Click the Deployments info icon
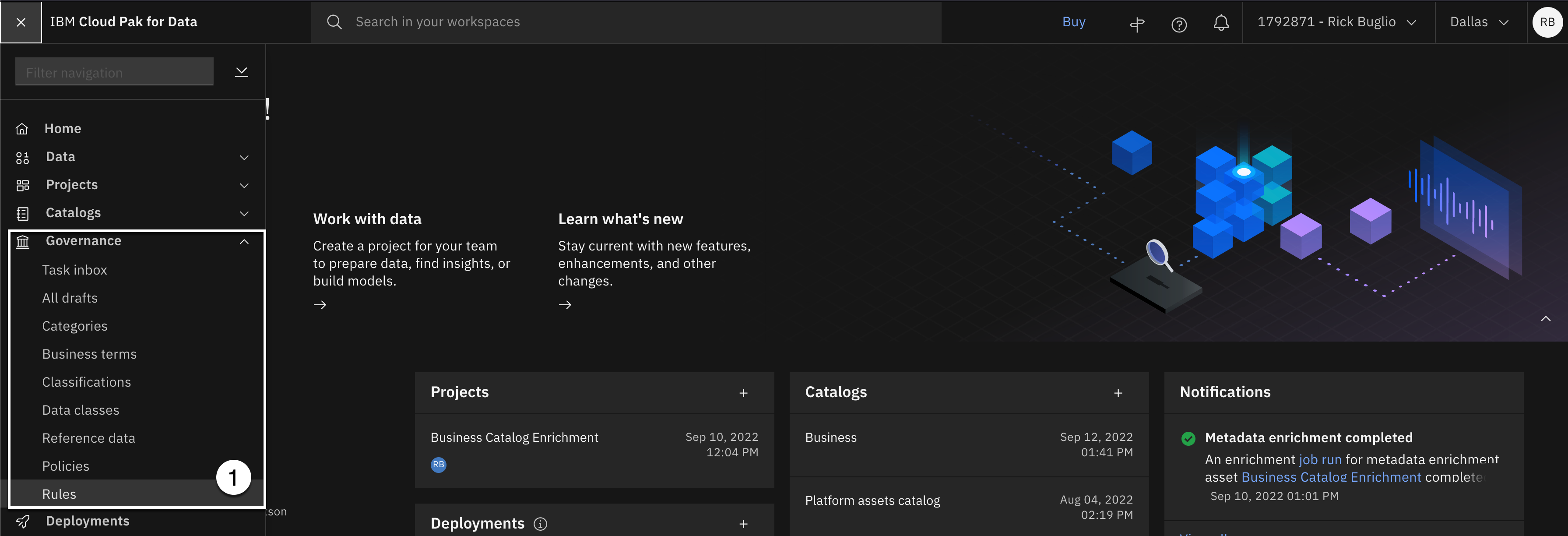 click(540, 524)
